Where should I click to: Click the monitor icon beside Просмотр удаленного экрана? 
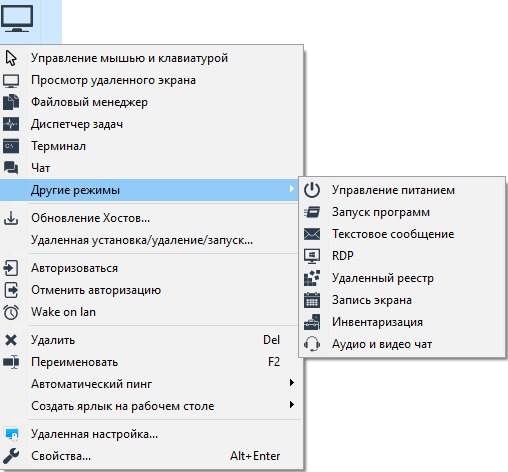11,81
